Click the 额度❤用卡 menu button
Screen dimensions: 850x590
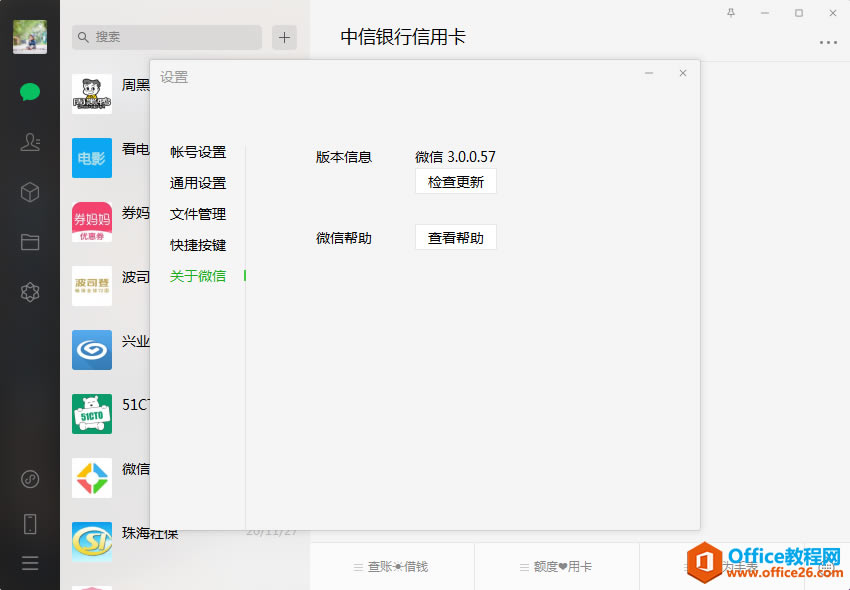(x=557, y=567)
